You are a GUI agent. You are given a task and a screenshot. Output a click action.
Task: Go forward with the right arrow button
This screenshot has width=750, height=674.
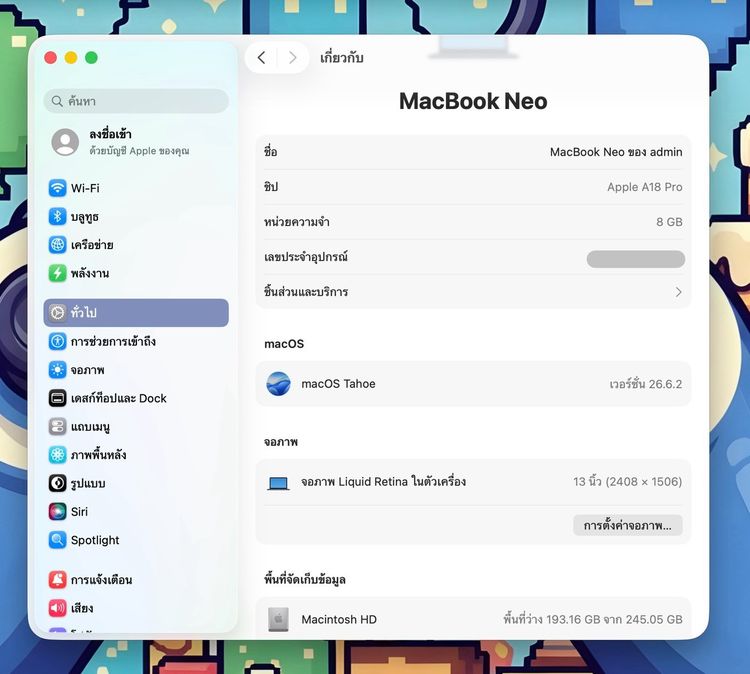point(293,58)
